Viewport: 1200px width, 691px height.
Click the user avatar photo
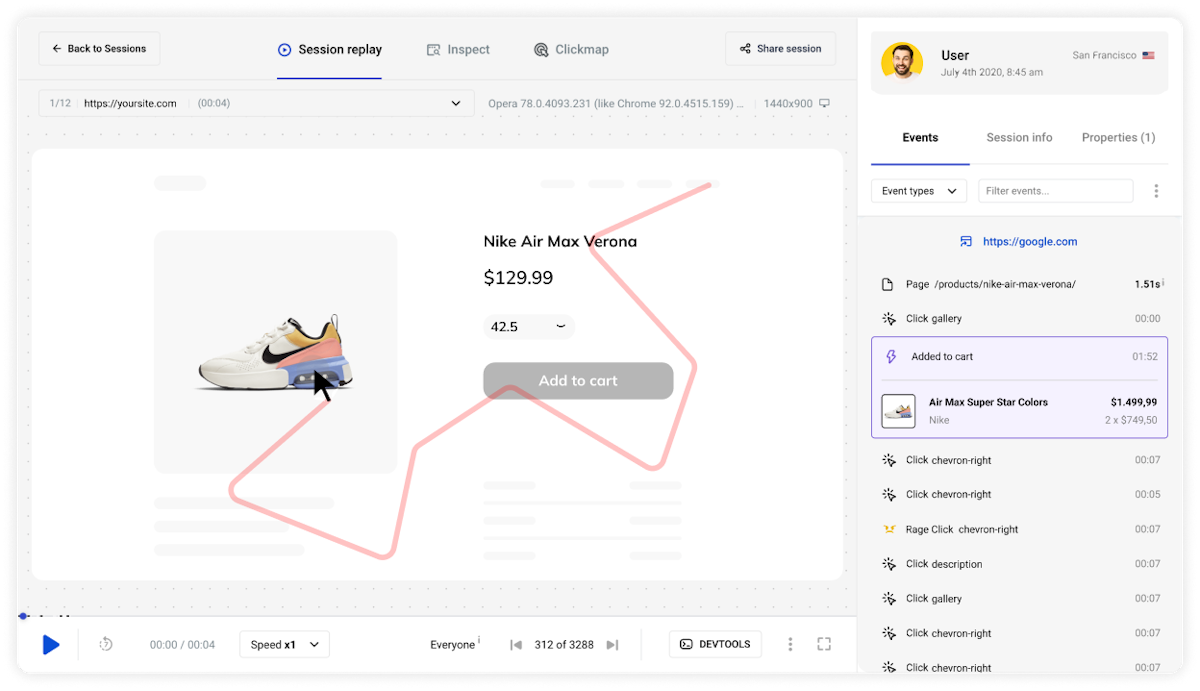(x=901, y=62)
